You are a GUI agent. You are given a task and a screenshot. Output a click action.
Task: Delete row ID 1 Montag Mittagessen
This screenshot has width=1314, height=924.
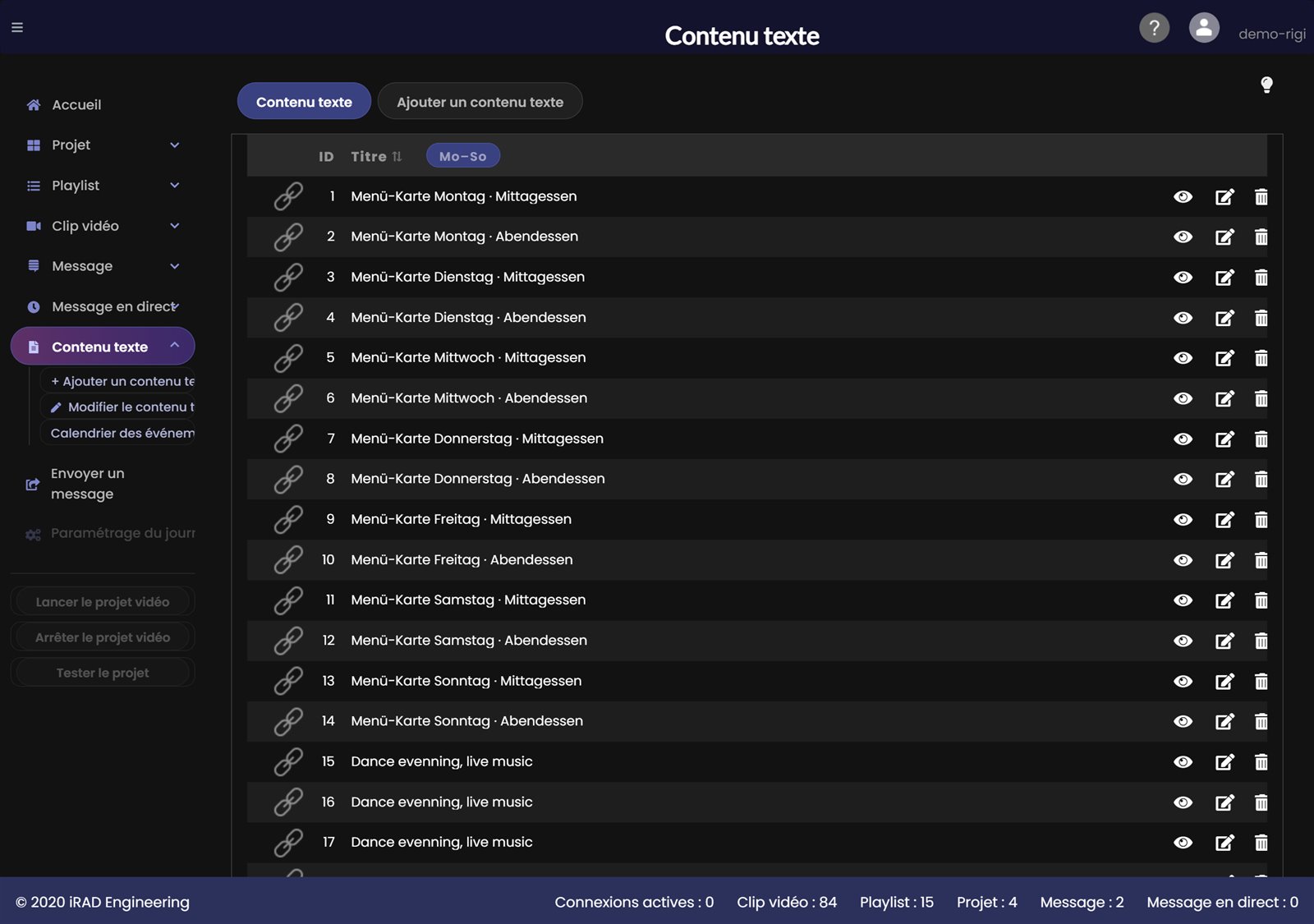click(x=1261, y=197)
